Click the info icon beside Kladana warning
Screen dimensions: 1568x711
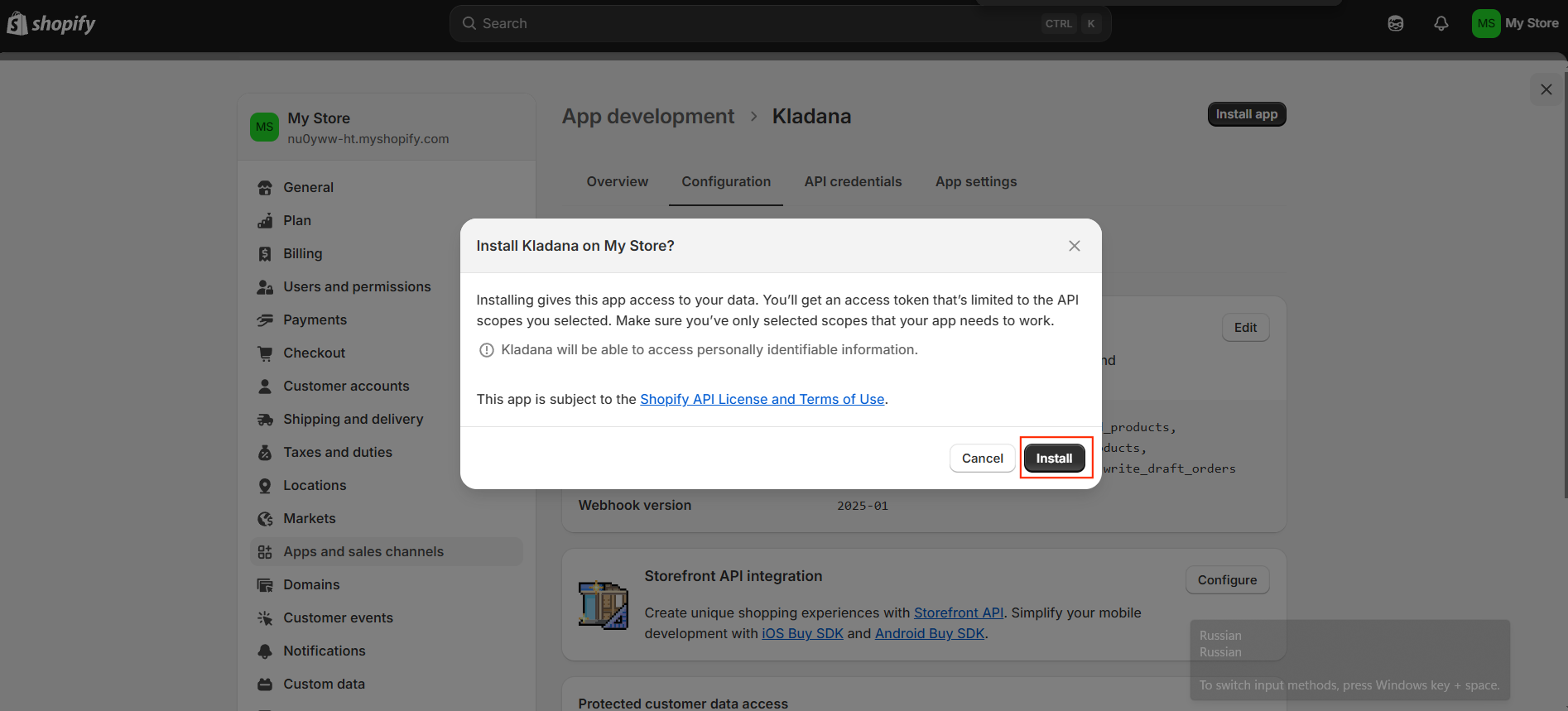click(487, 350)
